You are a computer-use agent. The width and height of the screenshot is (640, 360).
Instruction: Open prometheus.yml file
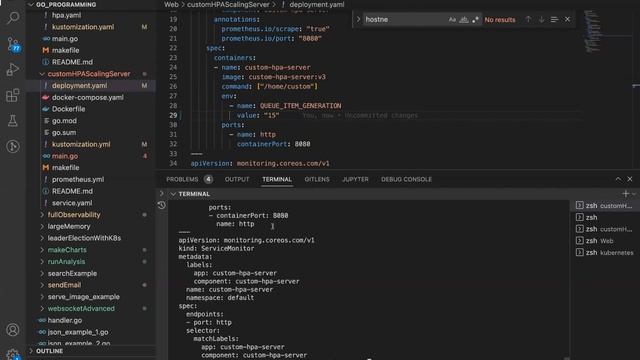pyautogui.click(x=78, y=180)
